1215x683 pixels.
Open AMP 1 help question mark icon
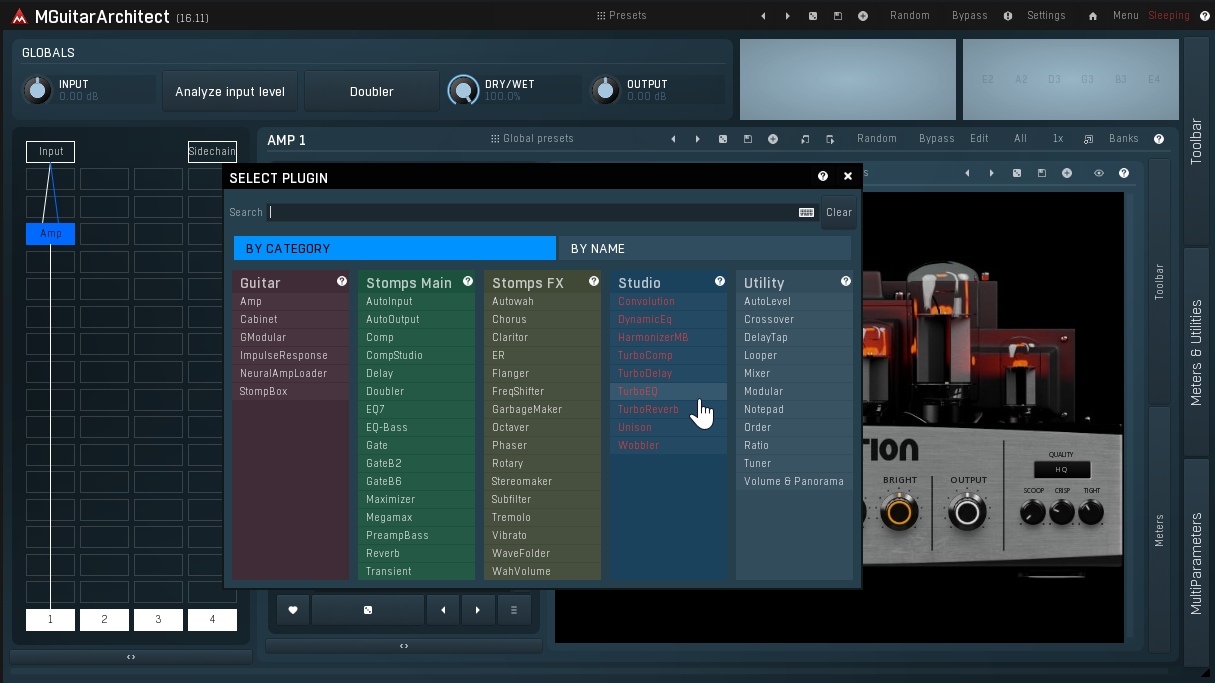click(1159, 139)
